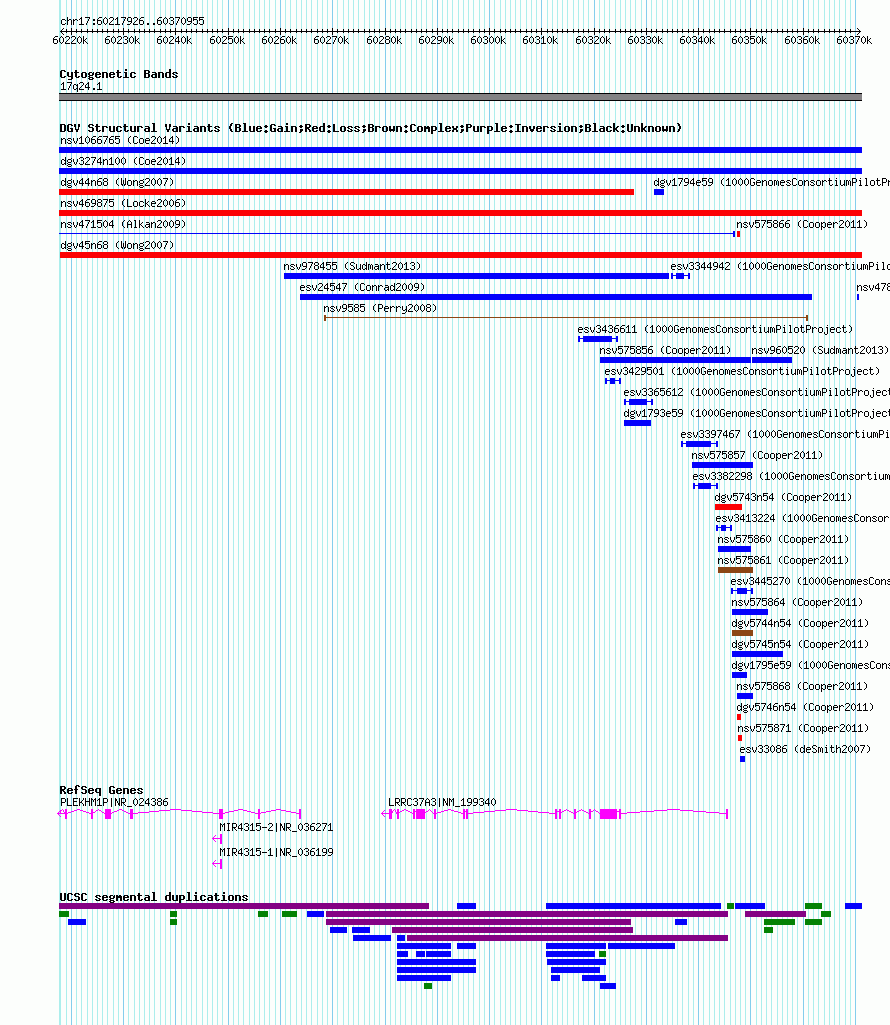The width and height of the screenshot is (890, 1025).
Task: Open nsv575861 (Cooper2011) label
Action: [783, 560]
